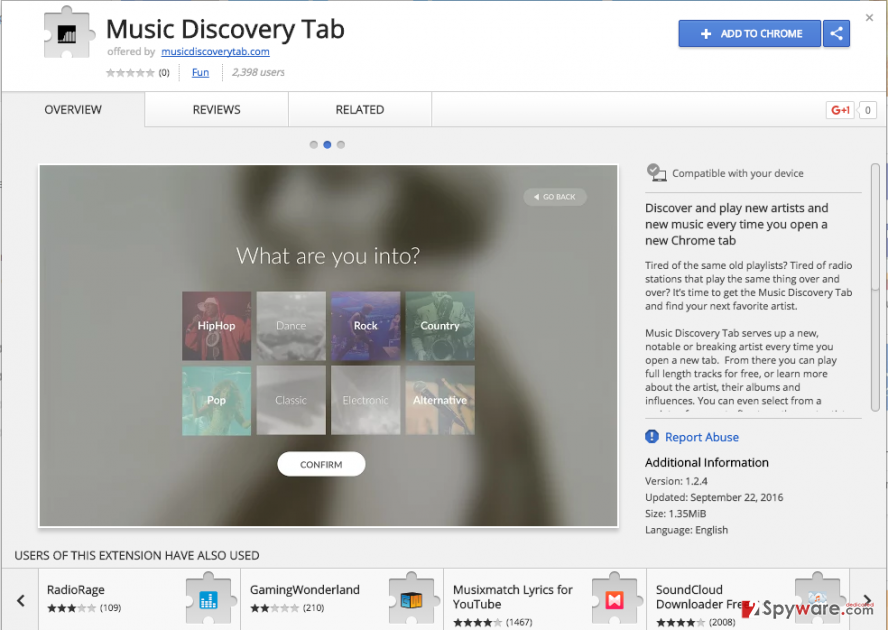Click the Report Abuse link
Image resolution: width=888 pixels, height=630 pixels.
702,437
